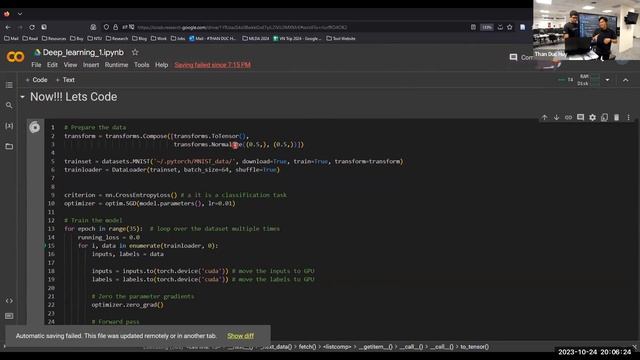
Task: Delete the code cell
Action: tap(616, 118)
